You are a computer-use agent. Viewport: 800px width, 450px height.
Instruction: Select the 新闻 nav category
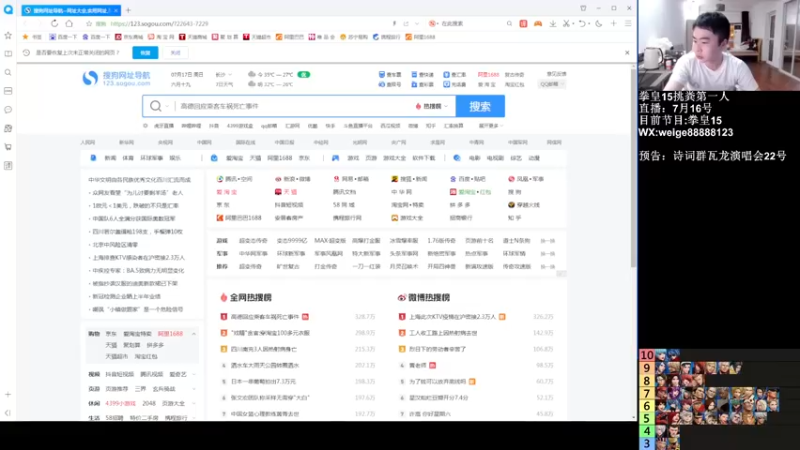pos(110,158)
